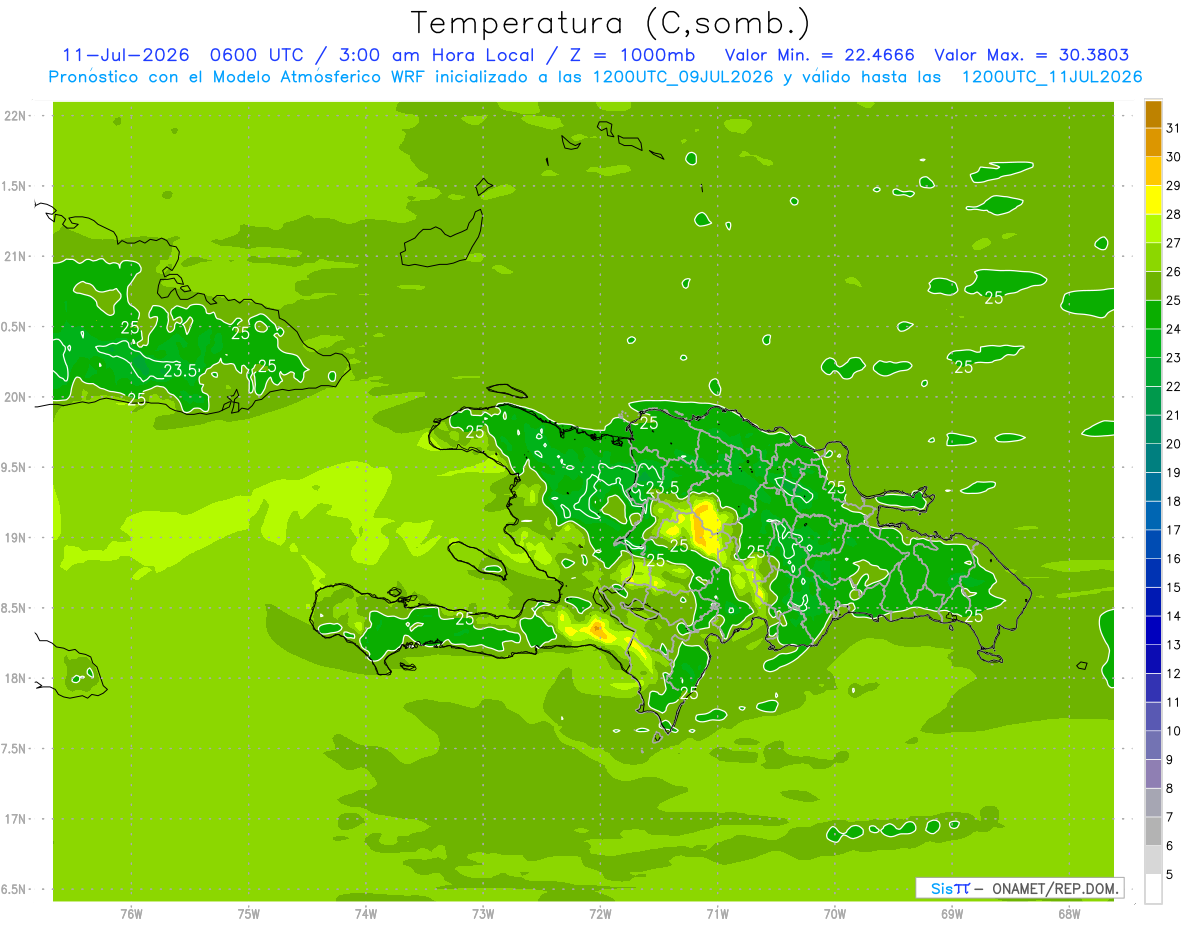Click 'Pronóstico con el Modelo Atmósferico WRF' text
The height and width of the screenshot is (927, 1200).
coord(237,76)
